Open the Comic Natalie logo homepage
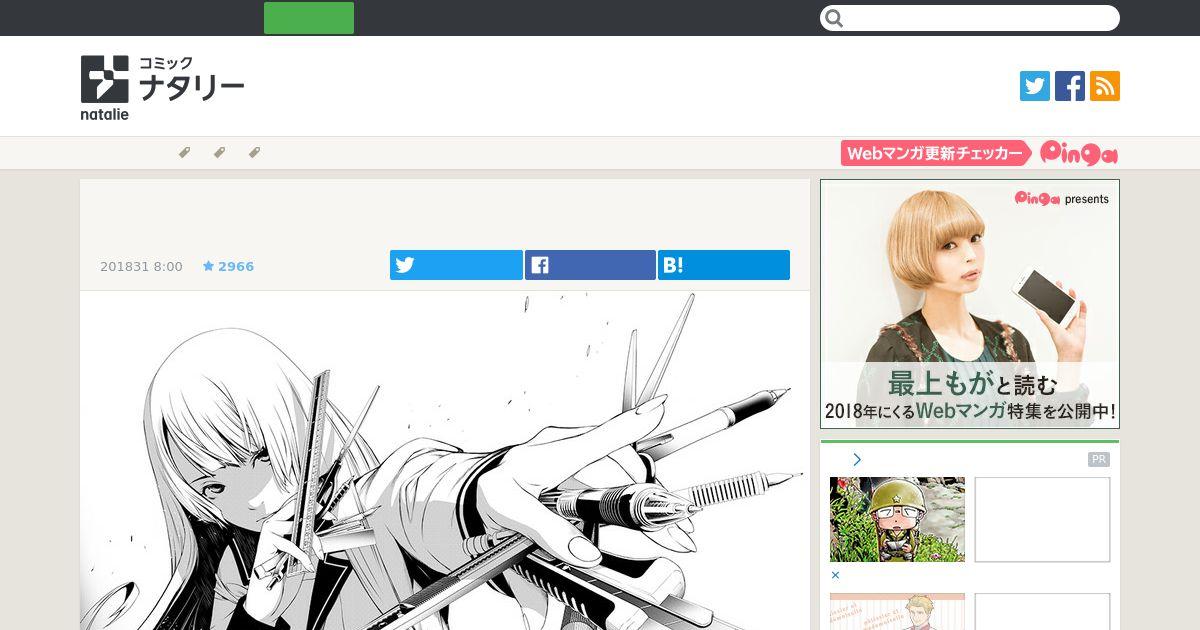The height and width of the screenshot is (630, 1200). (x=162, y=87)
